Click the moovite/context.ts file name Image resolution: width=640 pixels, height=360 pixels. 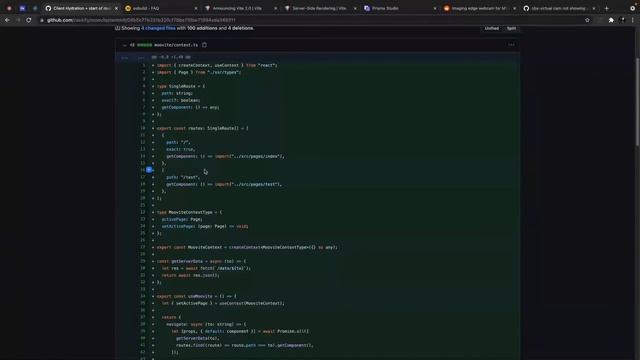point(176,45)
